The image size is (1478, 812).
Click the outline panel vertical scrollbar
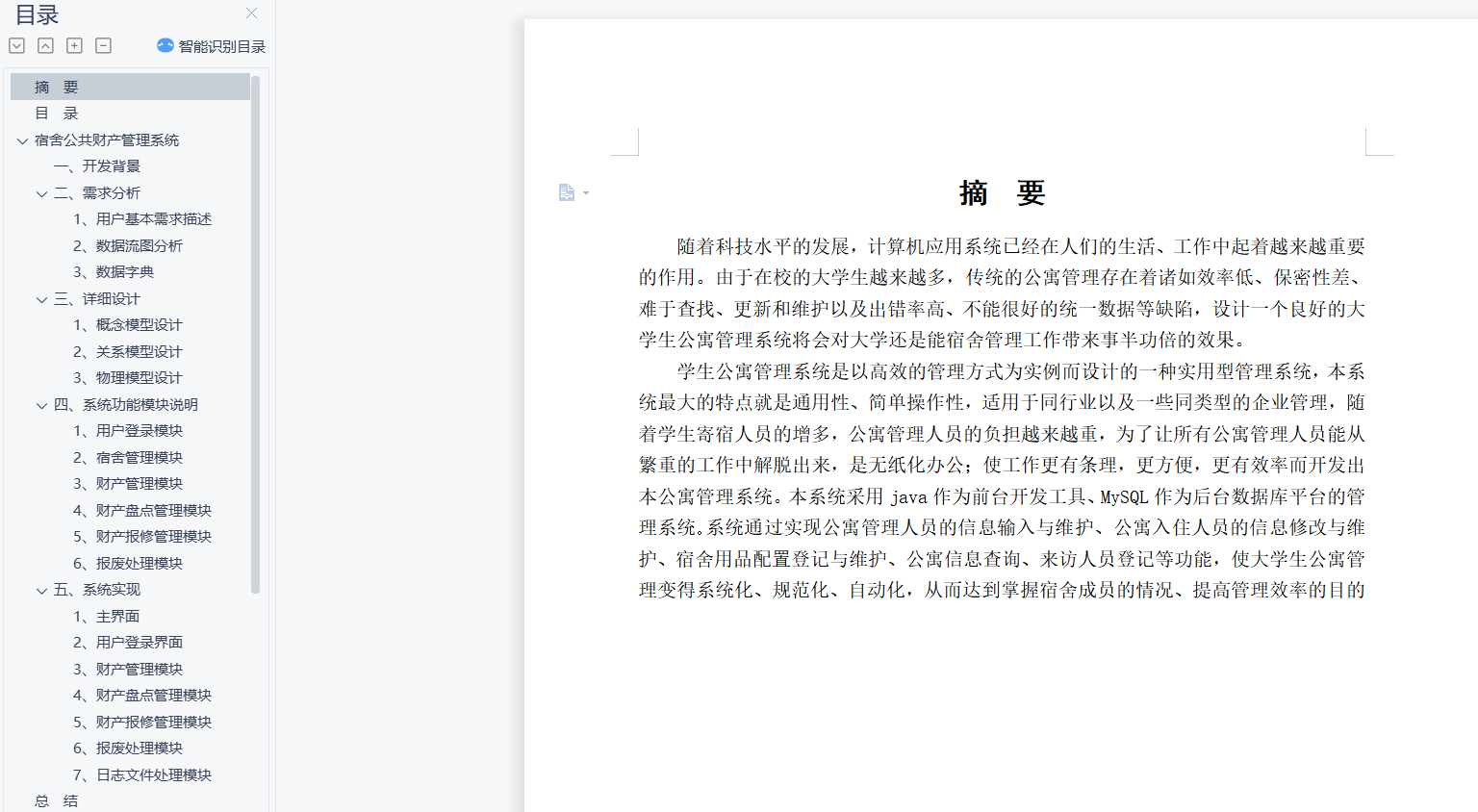pyautogui.click(x=255, y=337)
